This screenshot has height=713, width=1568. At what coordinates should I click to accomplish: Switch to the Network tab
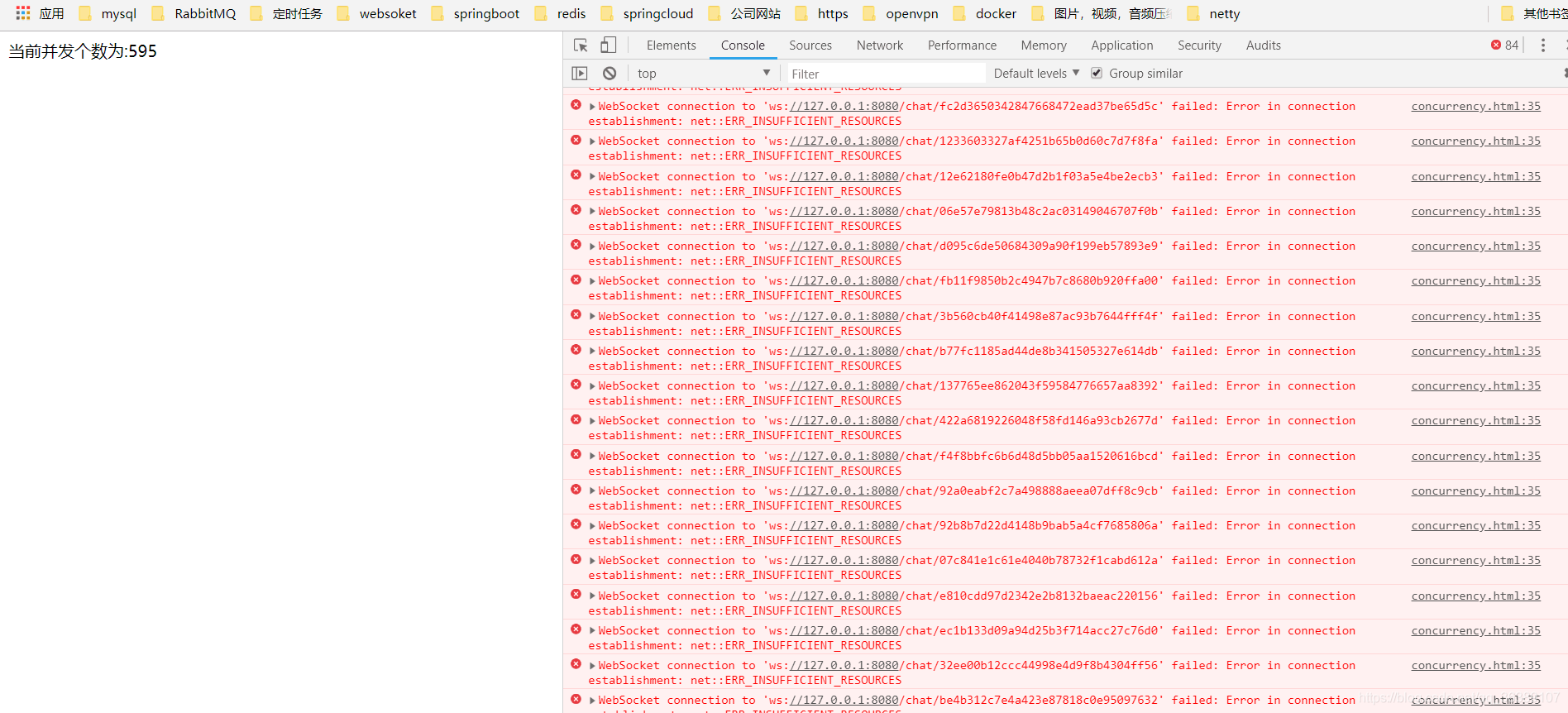point(880,45)
